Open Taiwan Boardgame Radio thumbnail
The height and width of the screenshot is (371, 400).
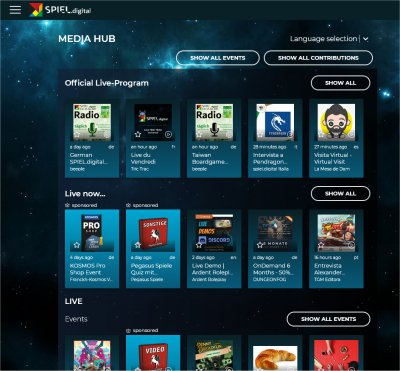pos(214,122)
